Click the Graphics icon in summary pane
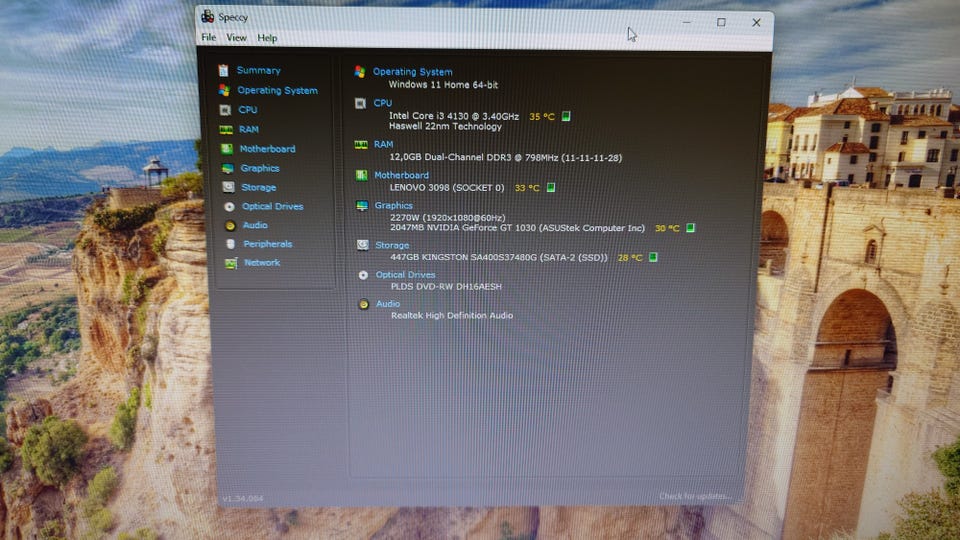960x540 pixels. pos(362,206)
